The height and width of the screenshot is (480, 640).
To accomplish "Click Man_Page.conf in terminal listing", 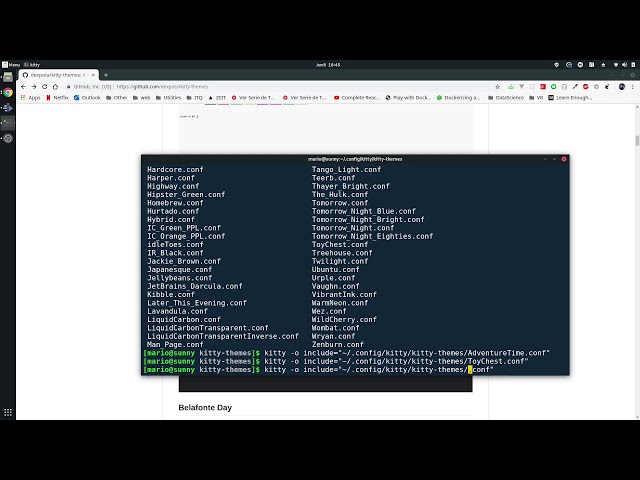I will [x=175, y=344].
